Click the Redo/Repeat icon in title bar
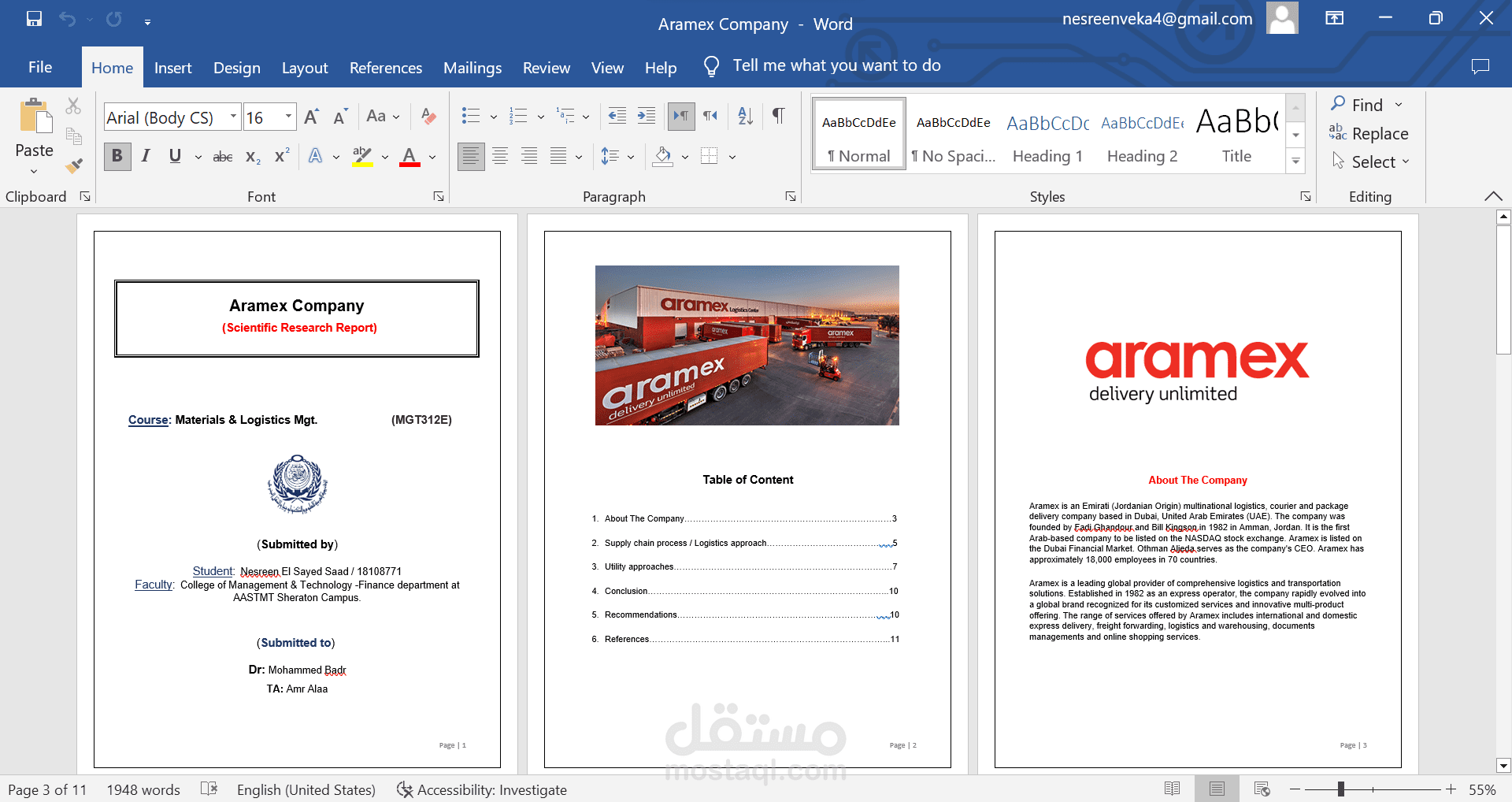 coord(114,19)
